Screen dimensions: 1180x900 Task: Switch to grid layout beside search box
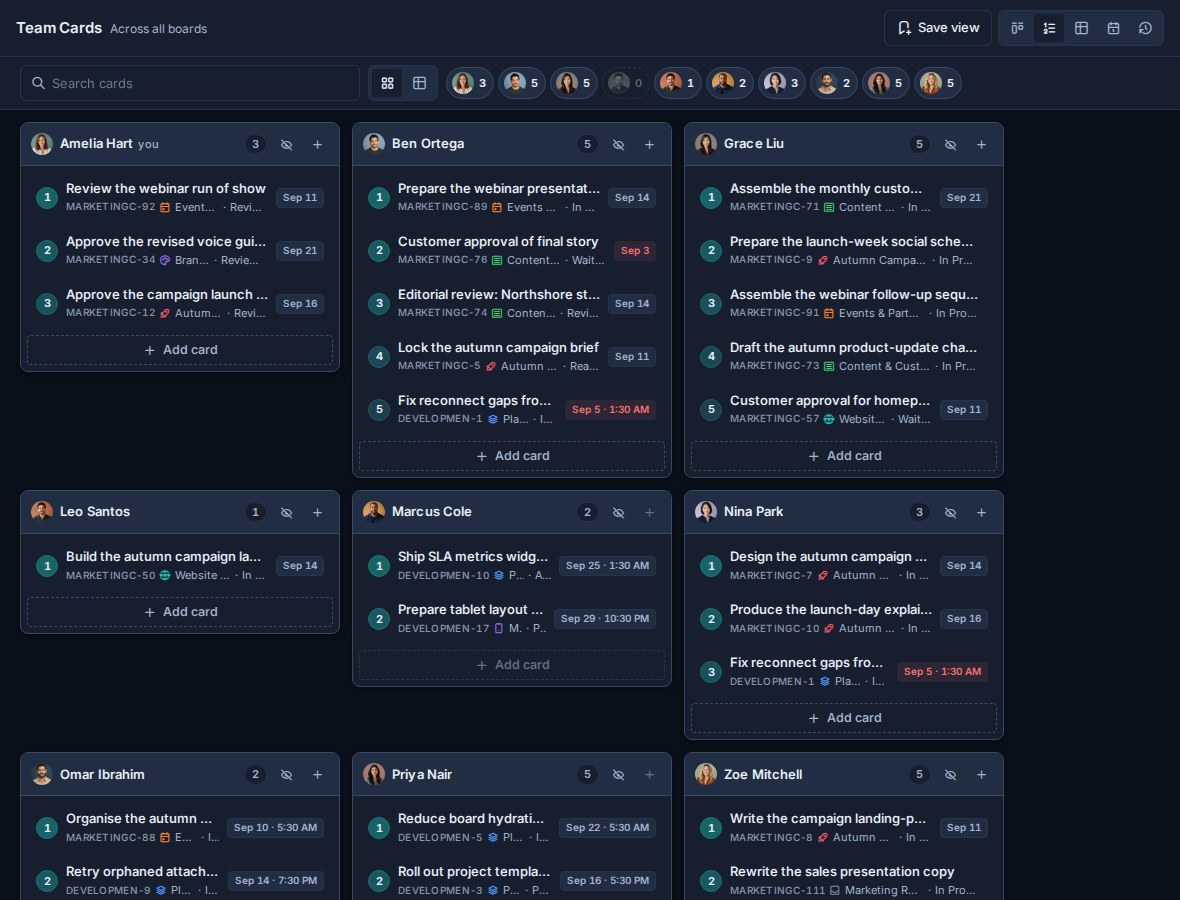(388, 84)
